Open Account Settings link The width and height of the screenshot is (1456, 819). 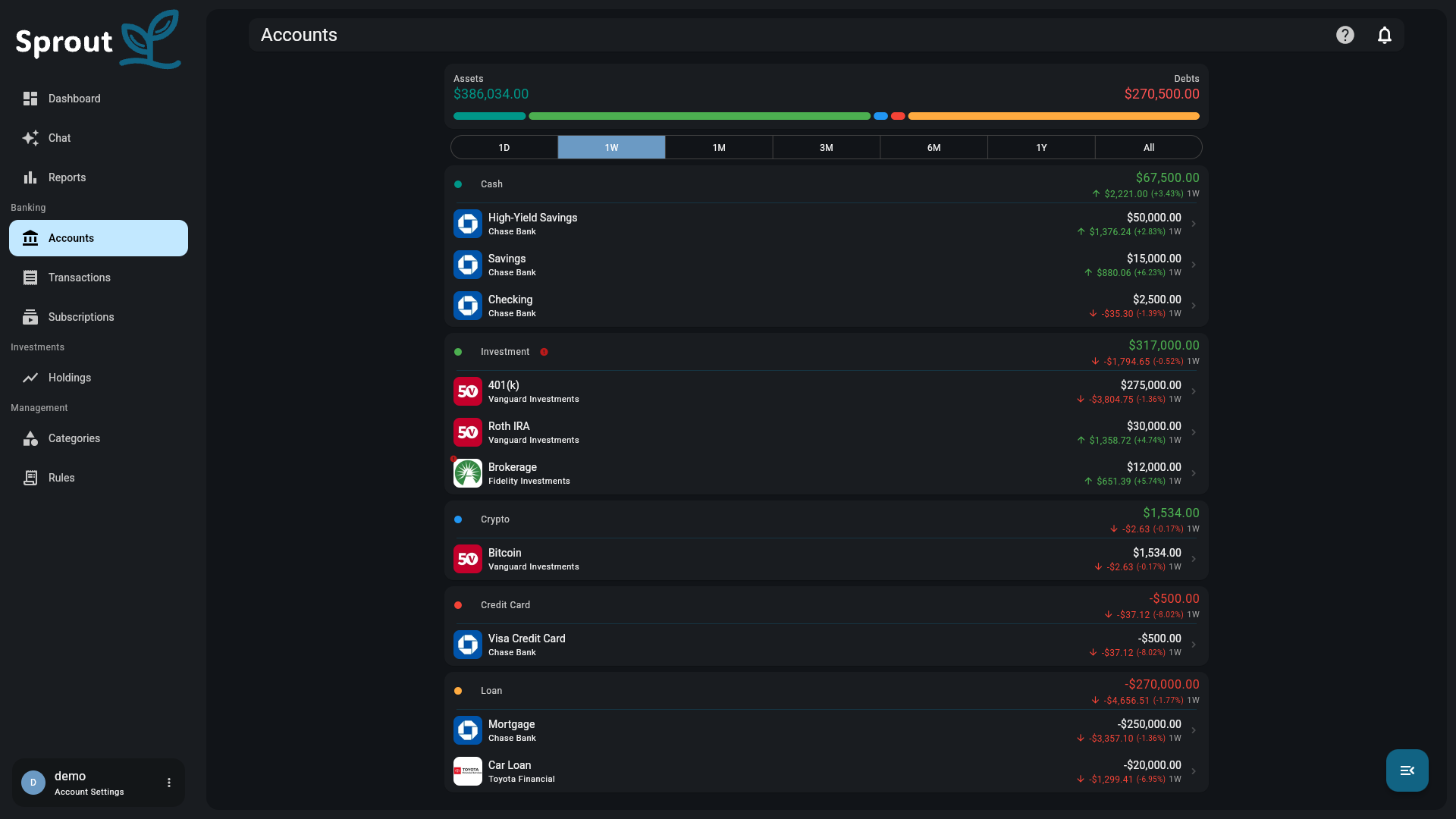(x=89, y=792)
